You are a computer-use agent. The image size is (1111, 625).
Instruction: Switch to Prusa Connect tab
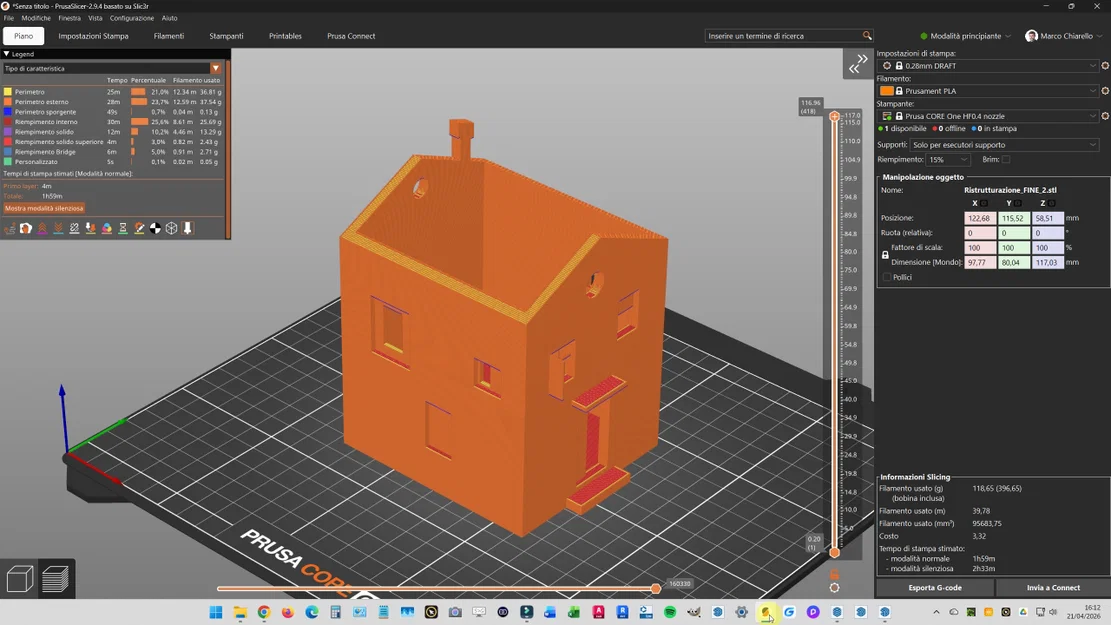(x=351, y=35)
